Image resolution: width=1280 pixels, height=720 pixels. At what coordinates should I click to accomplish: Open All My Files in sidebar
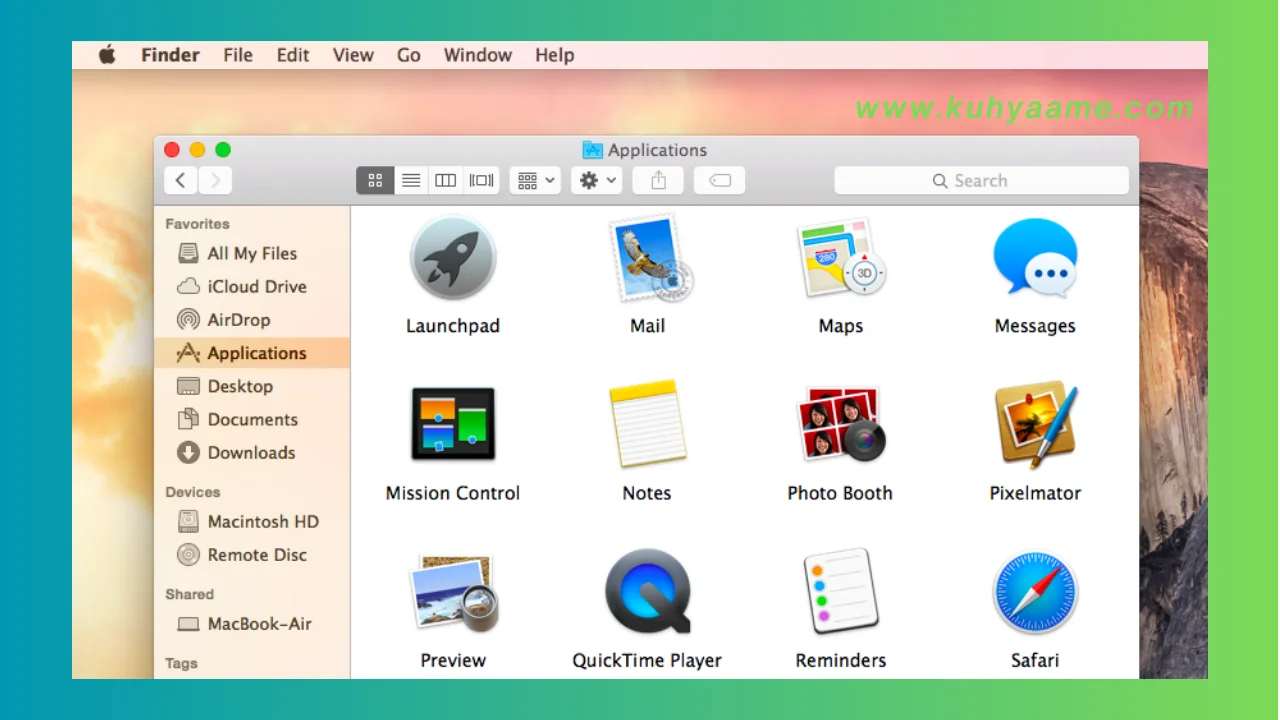tap(252, 253)
